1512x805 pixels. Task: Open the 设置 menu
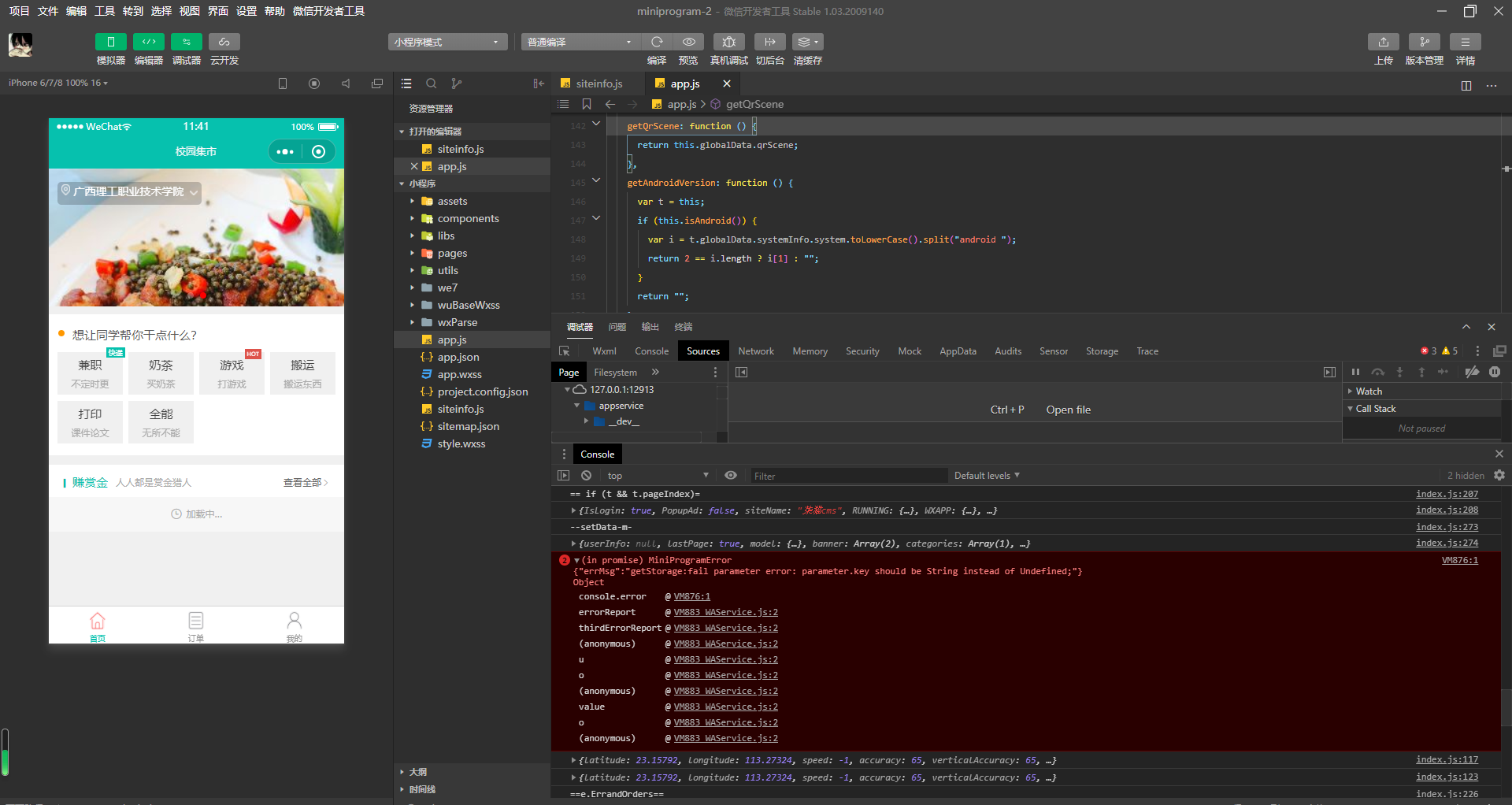coord(246,11)
